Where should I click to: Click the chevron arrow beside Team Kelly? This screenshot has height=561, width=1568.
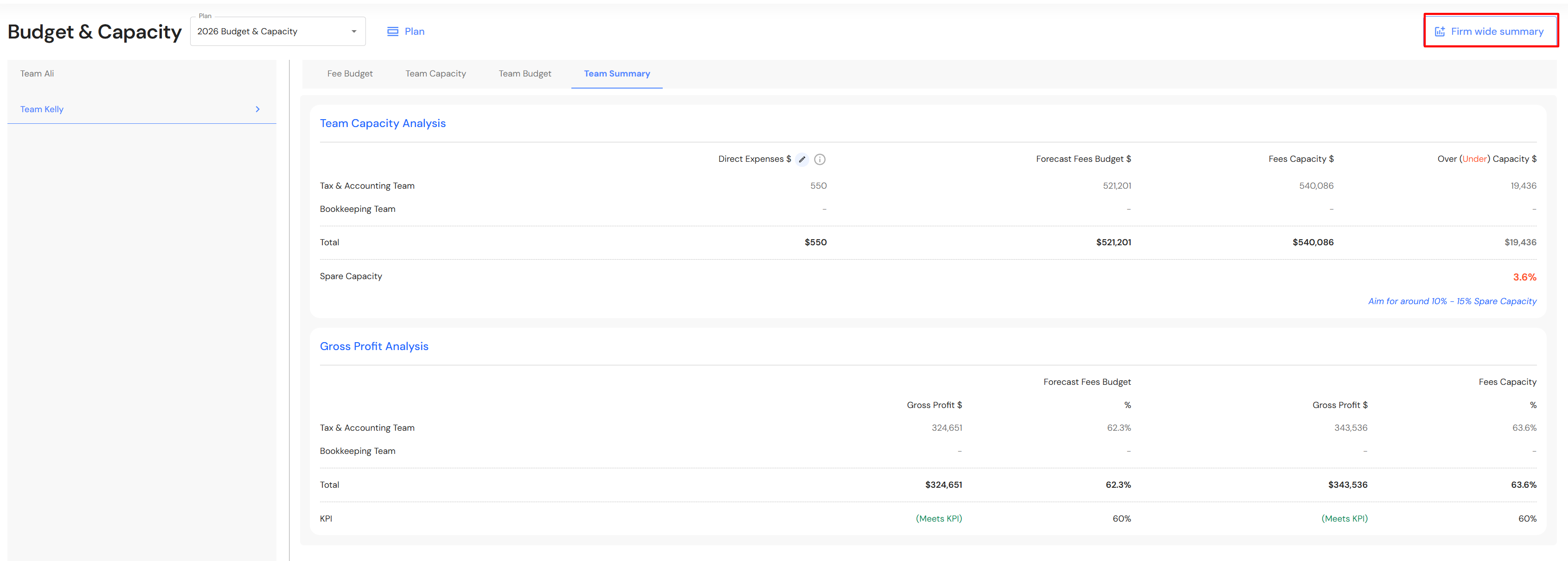point(257,109)
